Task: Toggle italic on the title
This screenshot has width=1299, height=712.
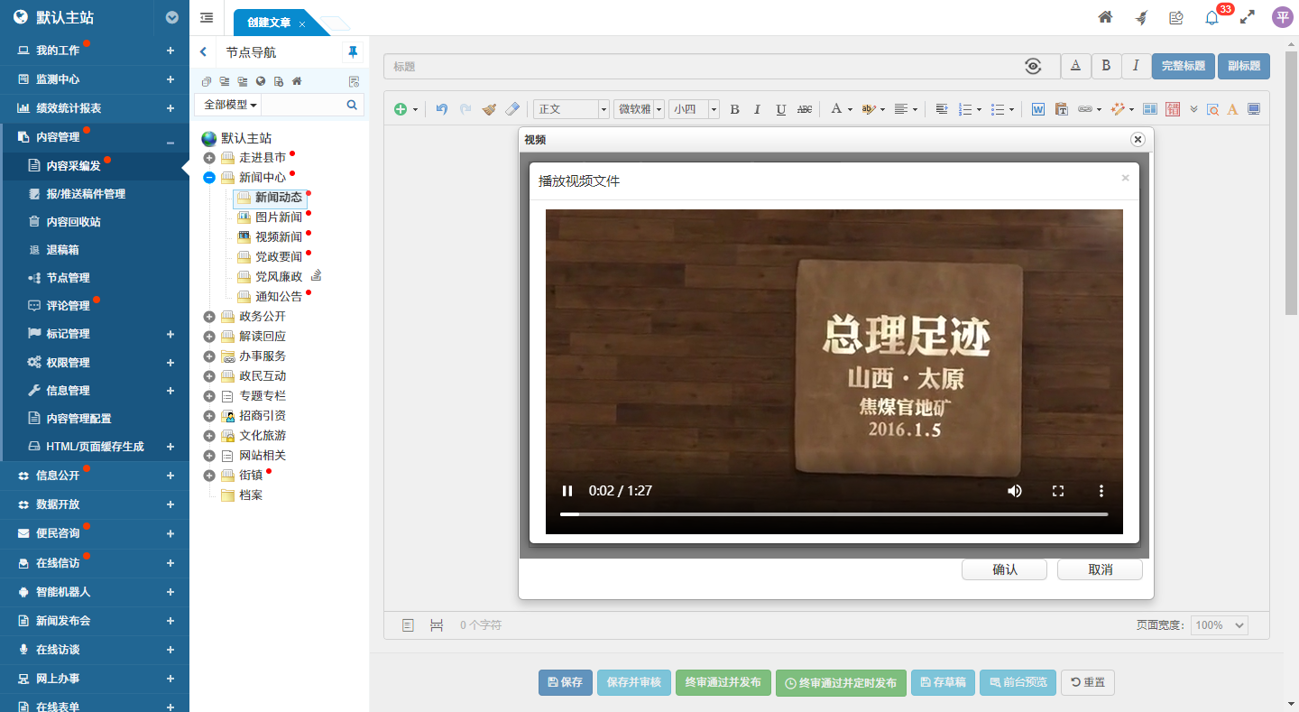Action: (1135, 66)
